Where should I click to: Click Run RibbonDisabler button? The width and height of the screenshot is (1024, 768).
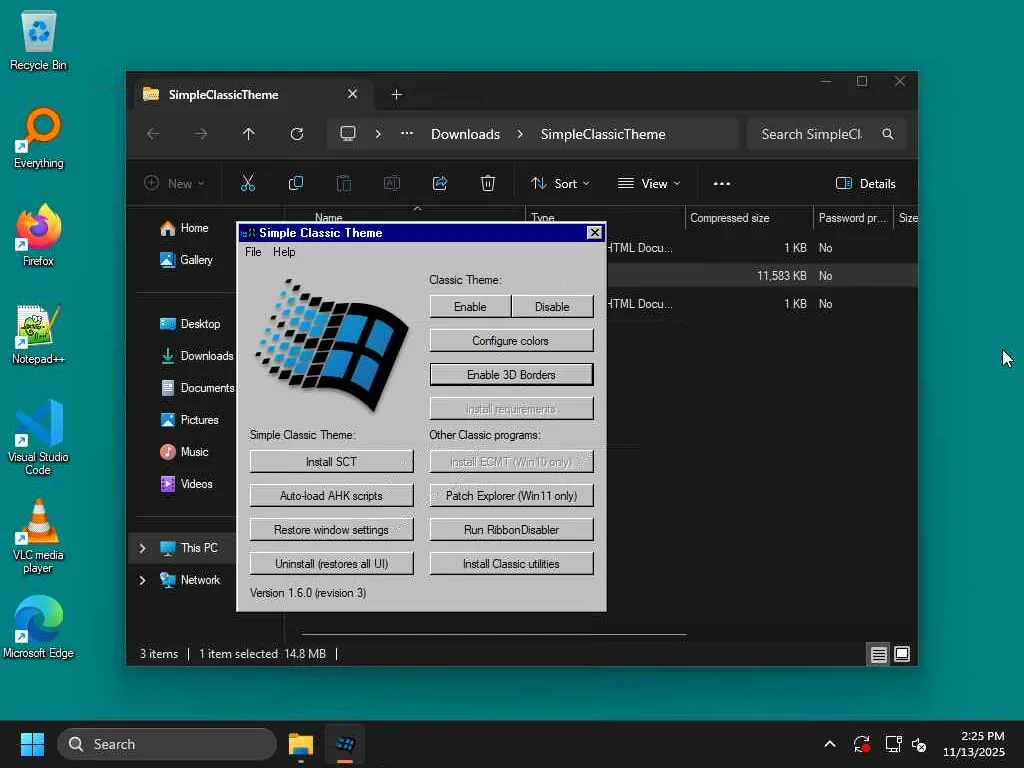coord(511,530)
